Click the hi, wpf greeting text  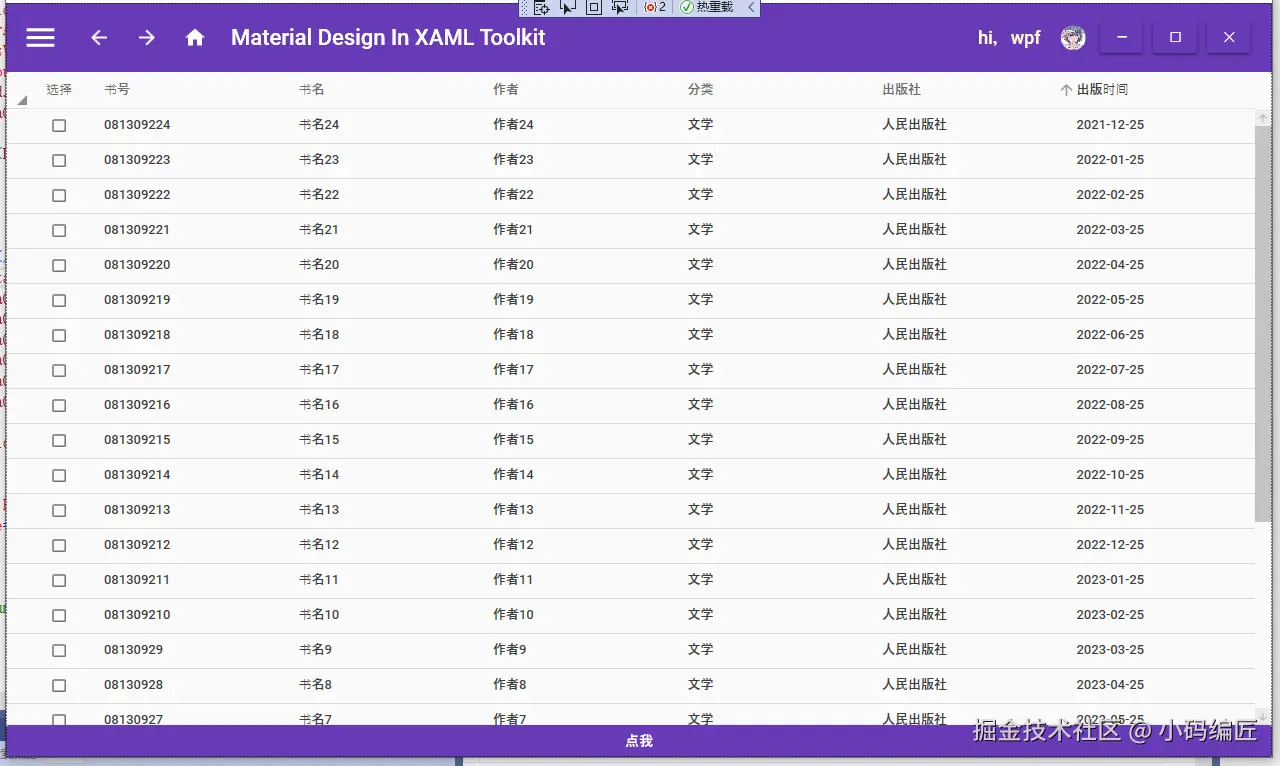(1009, 37)
